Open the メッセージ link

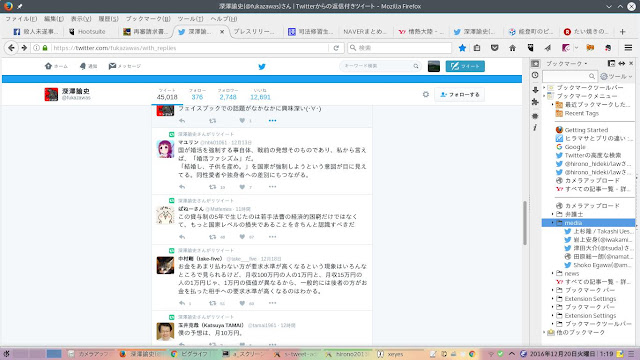pyautogui.click(x=125, y=66)
